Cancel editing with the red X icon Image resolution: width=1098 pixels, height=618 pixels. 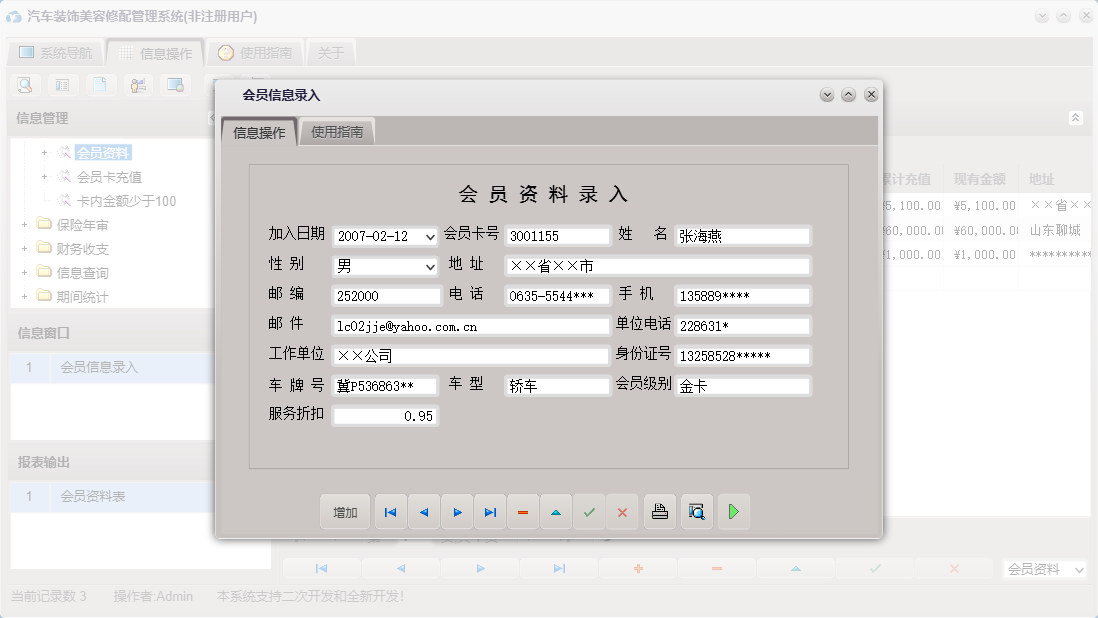coord(622,512)
